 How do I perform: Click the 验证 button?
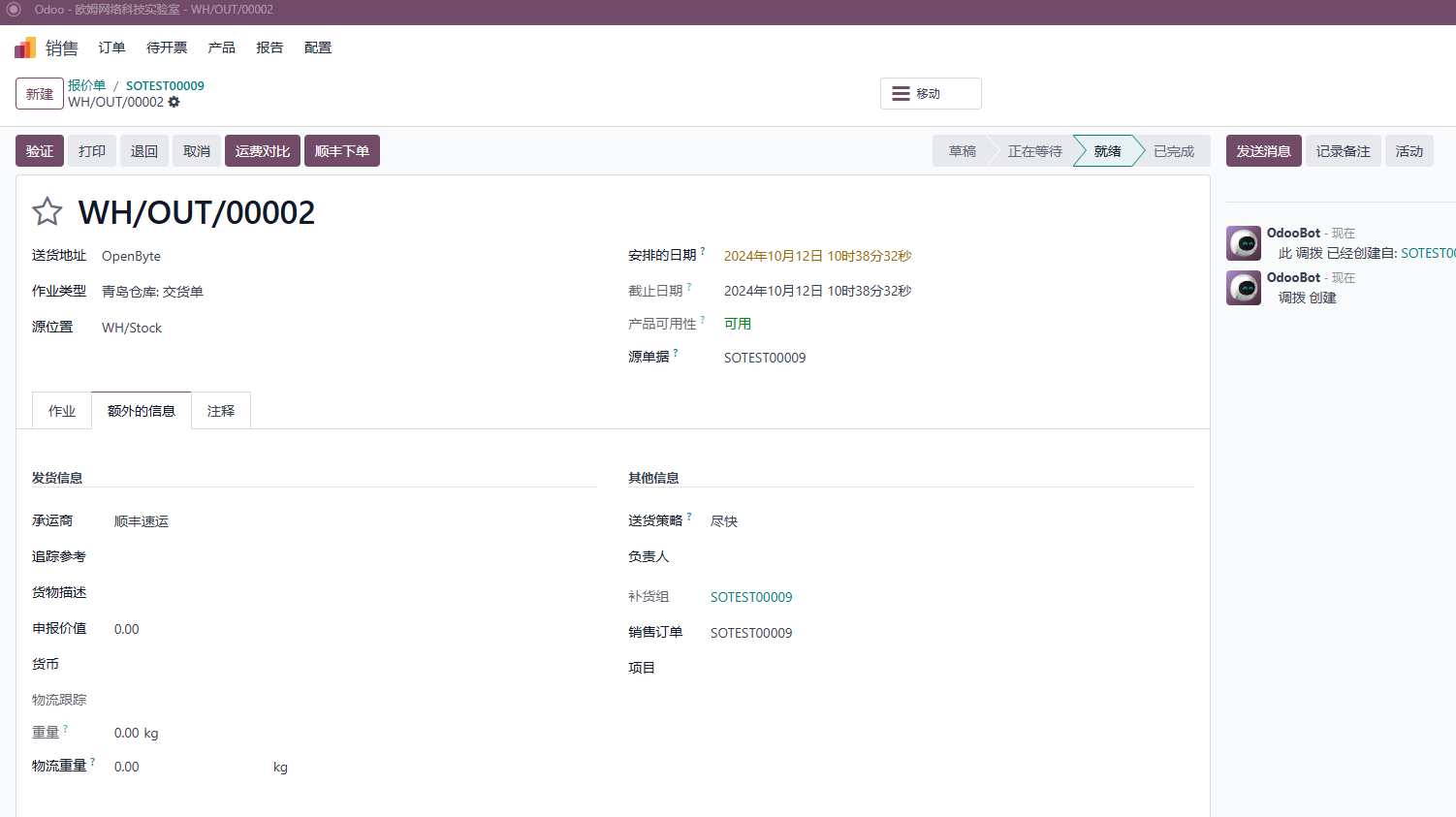pos(40,151)
